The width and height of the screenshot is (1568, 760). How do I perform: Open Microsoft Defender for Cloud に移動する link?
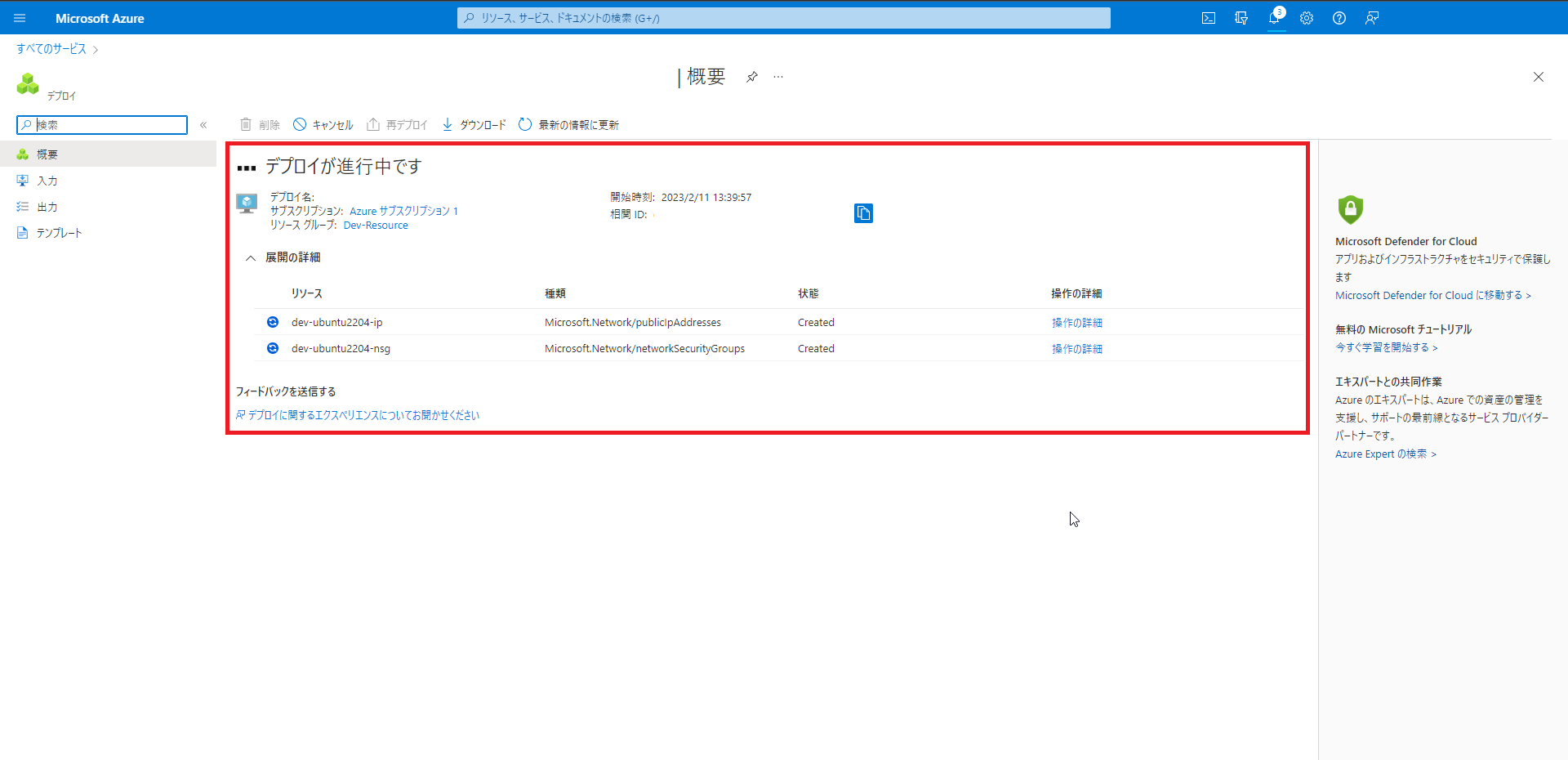point(1433,296)
